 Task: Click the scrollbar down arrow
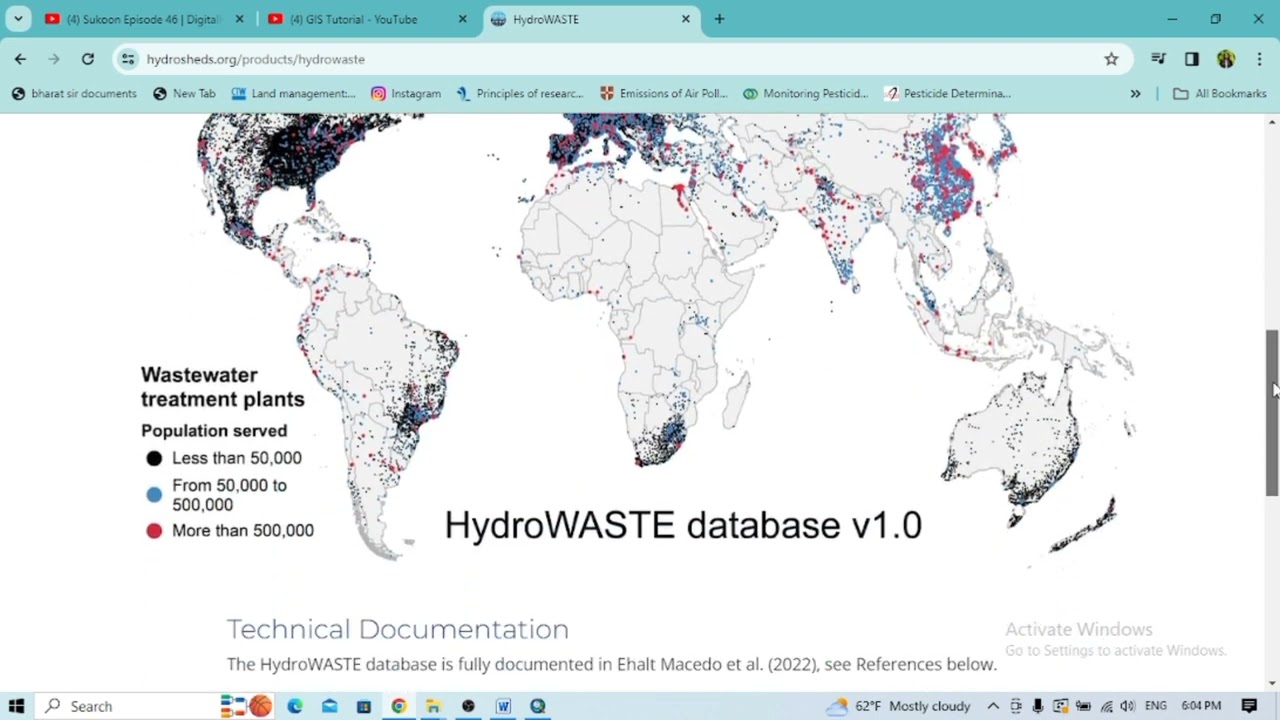pyautogui.click(x=1272, y=684)
